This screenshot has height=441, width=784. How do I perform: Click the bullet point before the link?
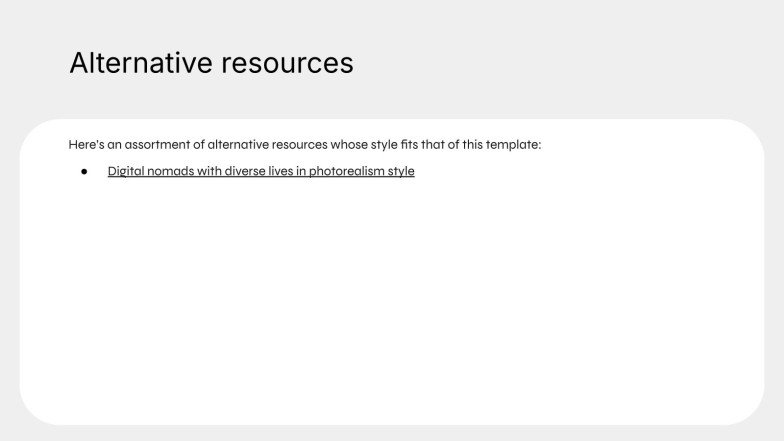(84, 172)
